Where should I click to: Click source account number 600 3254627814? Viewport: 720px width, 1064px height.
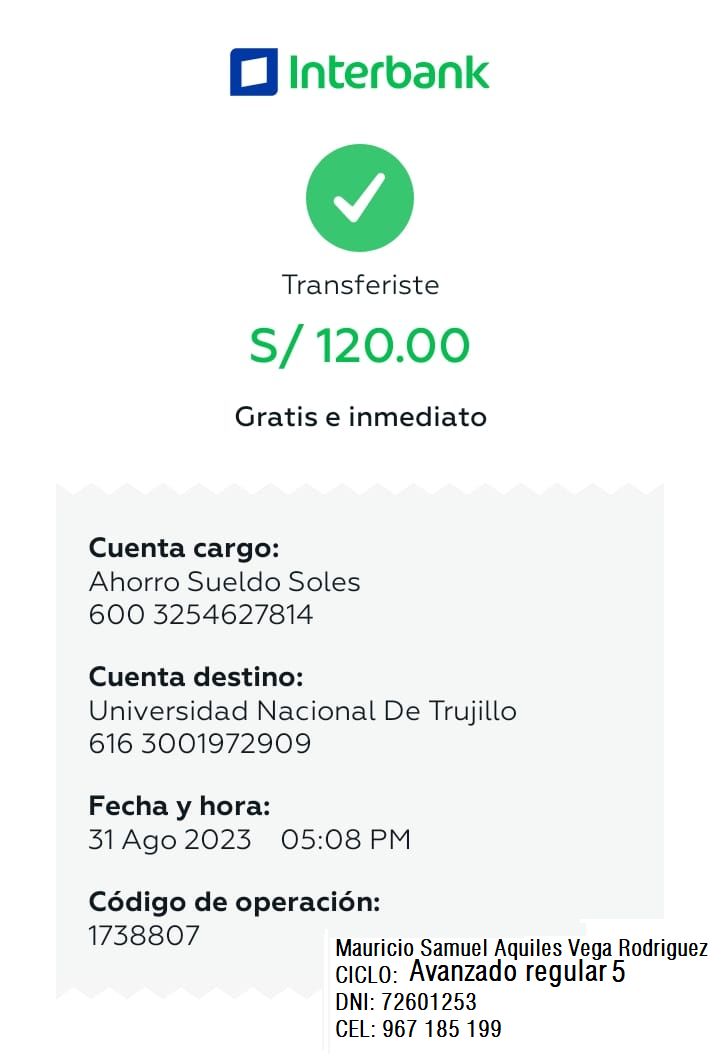point(201,614)
